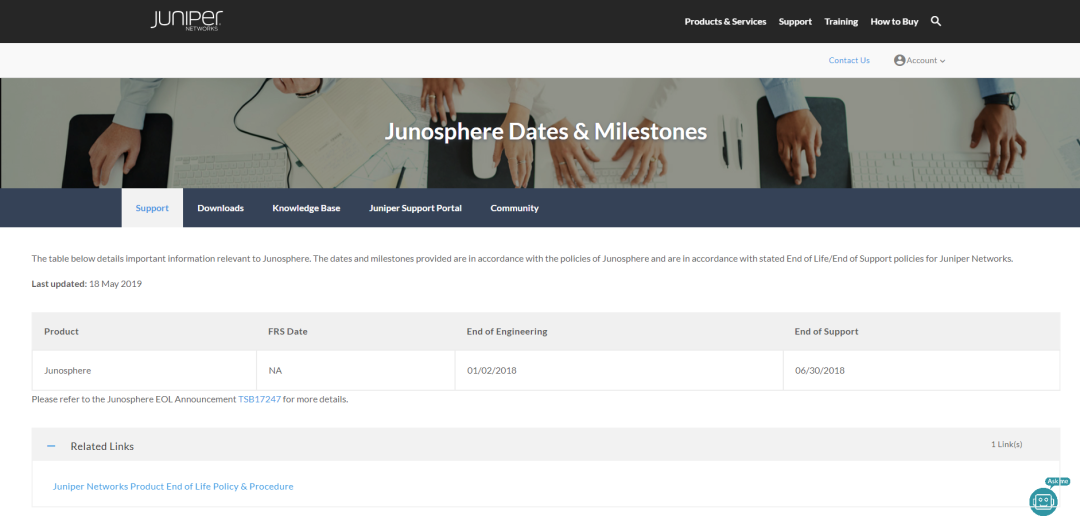Open the How to Buy menu
The width and height of the screenshot is (1080, 520).
pyautogui.click(x=894, y=21)
